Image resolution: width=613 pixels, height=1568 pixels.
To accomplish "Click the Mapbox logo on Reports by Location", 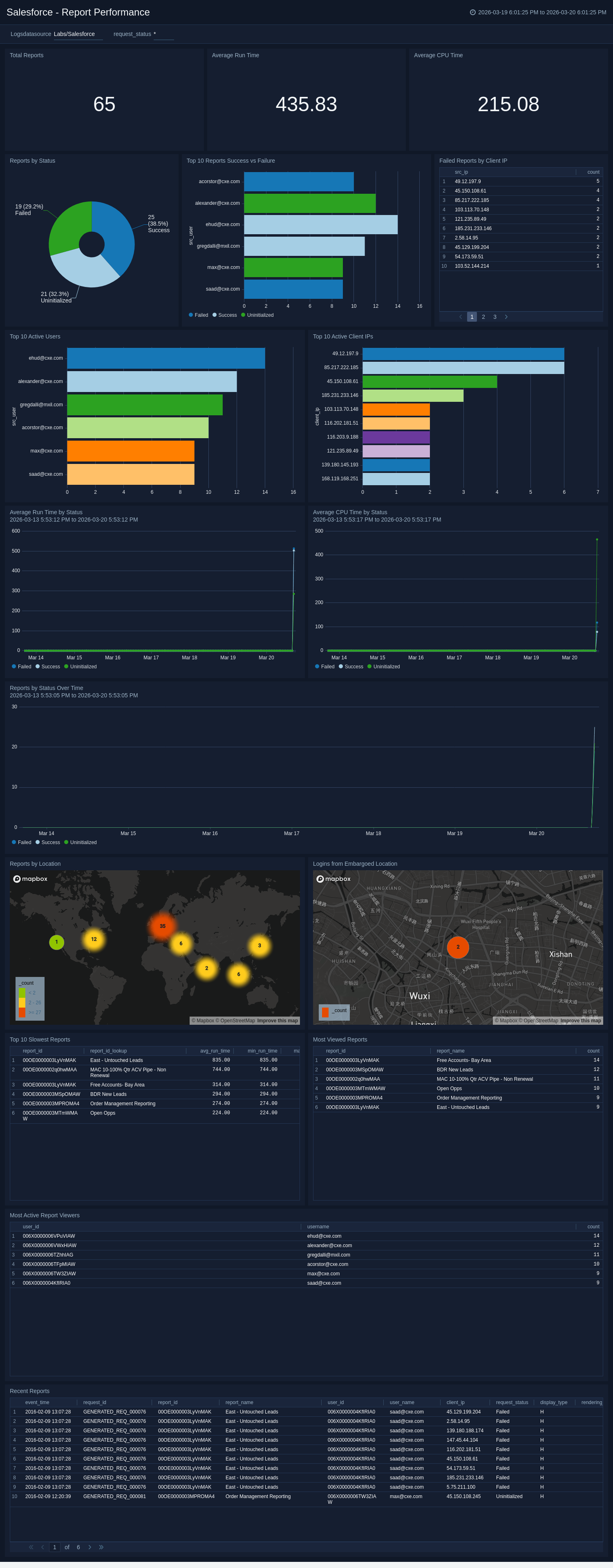I will (30, 878).
